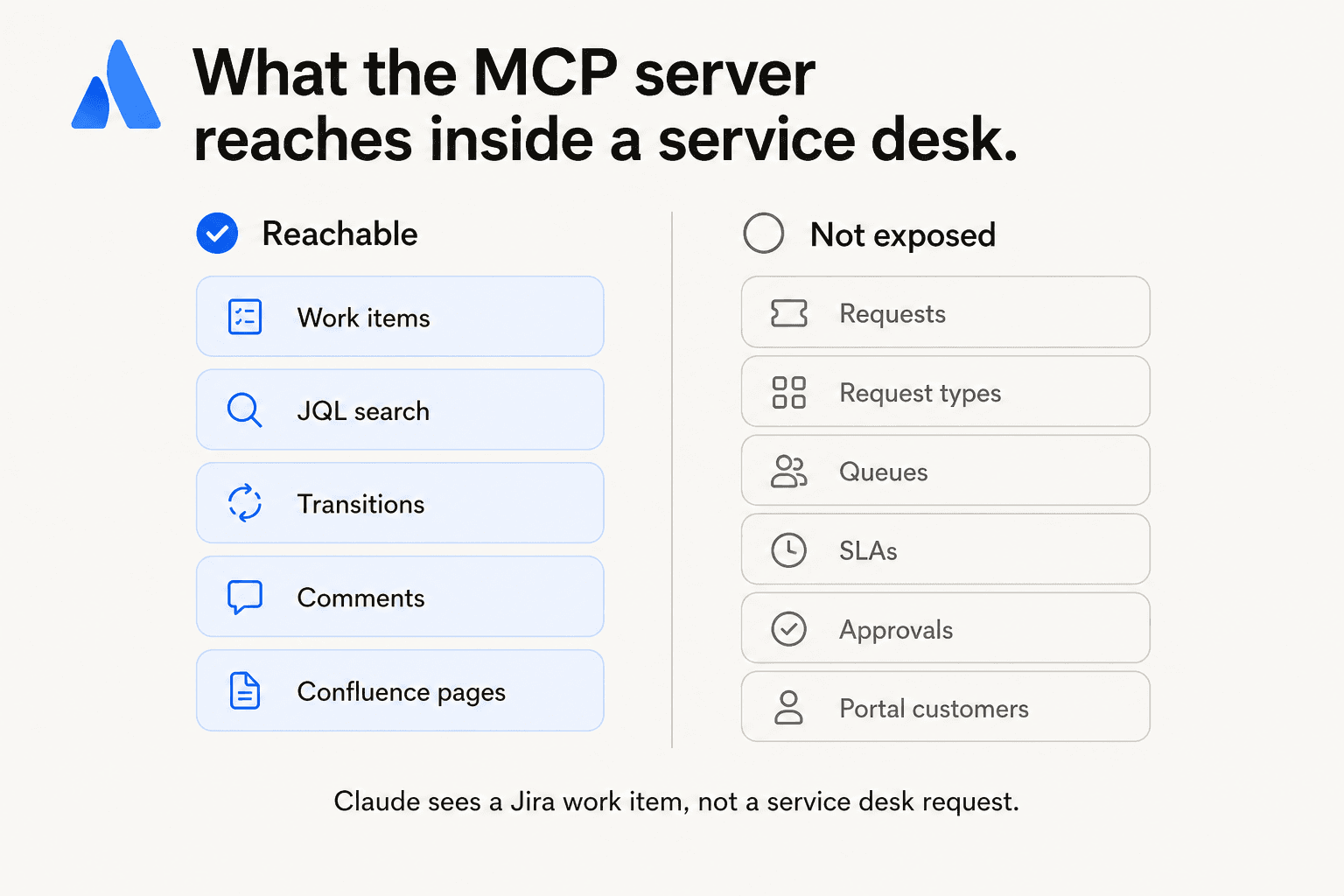Toggle the blue Reachable check circle

pos(217,234)
